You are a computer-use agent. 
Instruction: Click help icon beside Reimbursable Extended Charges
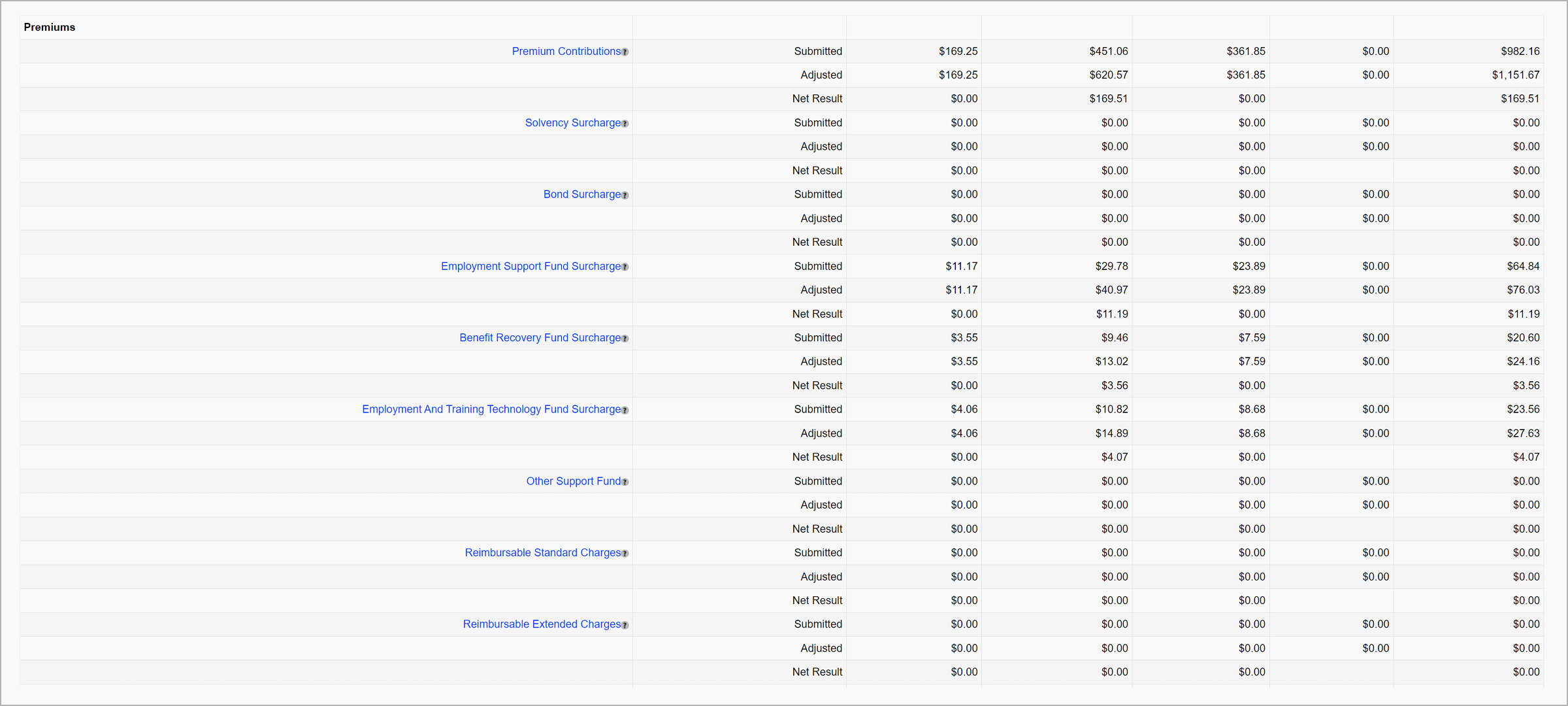625,626
